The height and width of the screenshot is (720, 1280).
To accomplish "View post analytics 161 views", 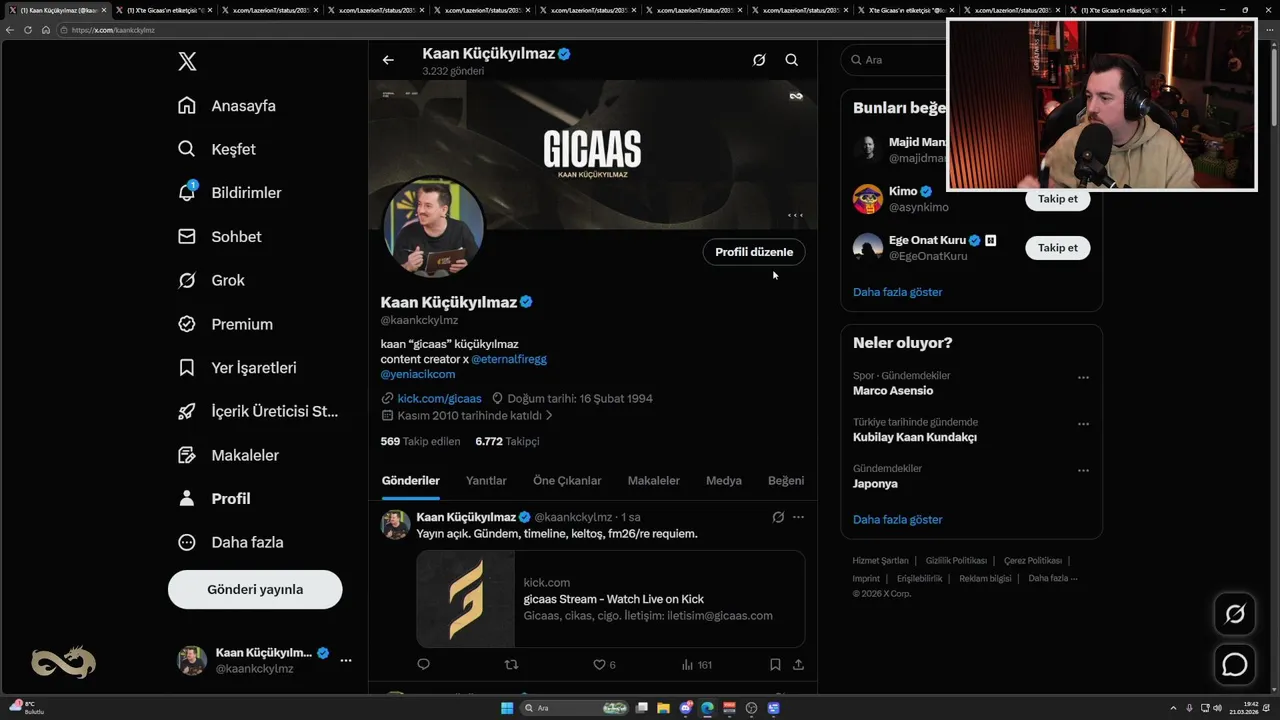I will [x=696, y=664].
